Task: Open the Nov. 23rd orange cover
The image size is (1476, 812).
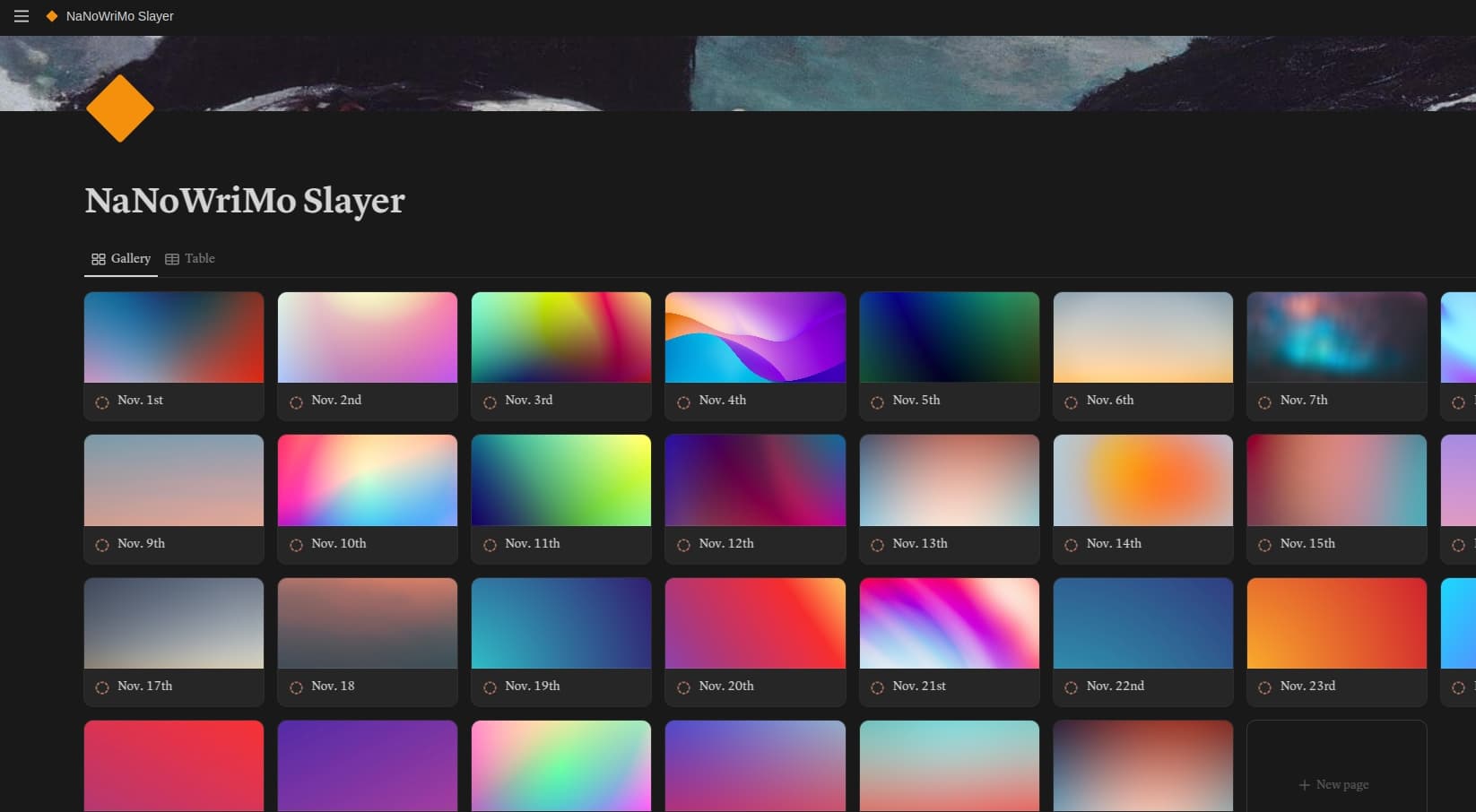Action: tap(1337, 623)
